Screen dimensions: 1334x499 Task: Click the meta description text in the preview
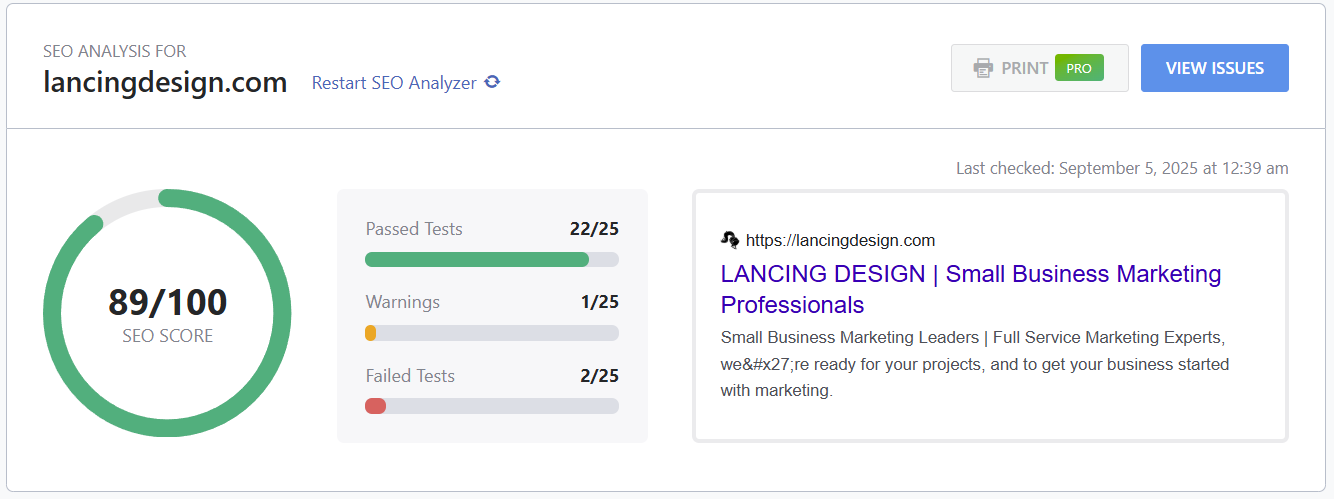tap(974, 364)
